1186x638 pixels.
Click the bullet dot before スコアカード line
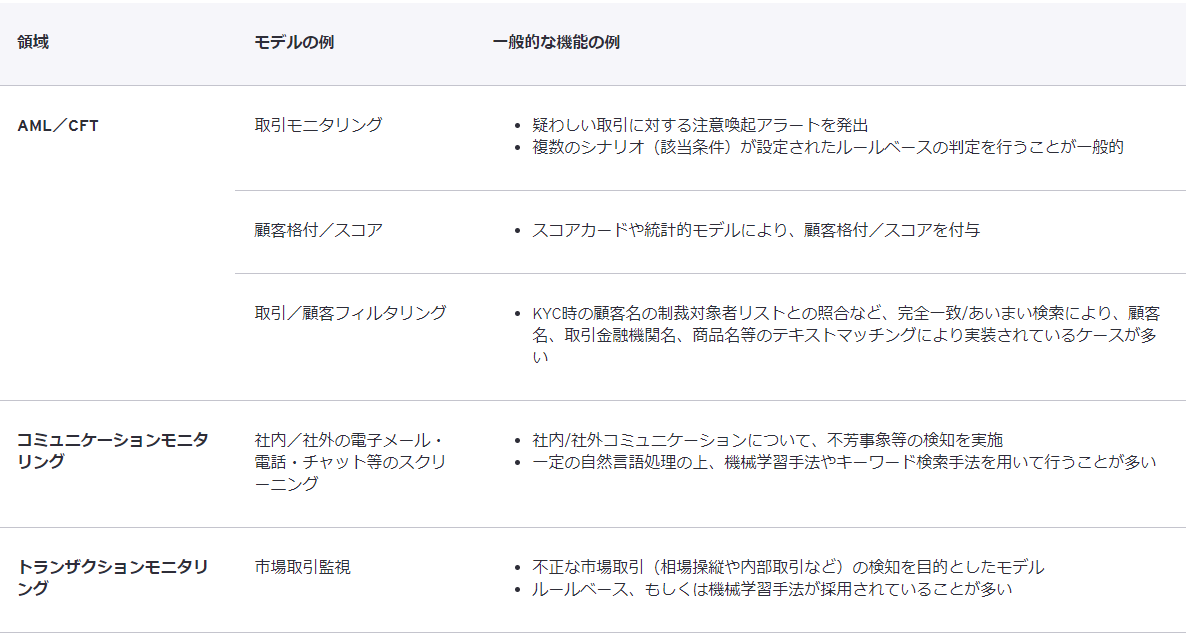(x=516, y=231)
